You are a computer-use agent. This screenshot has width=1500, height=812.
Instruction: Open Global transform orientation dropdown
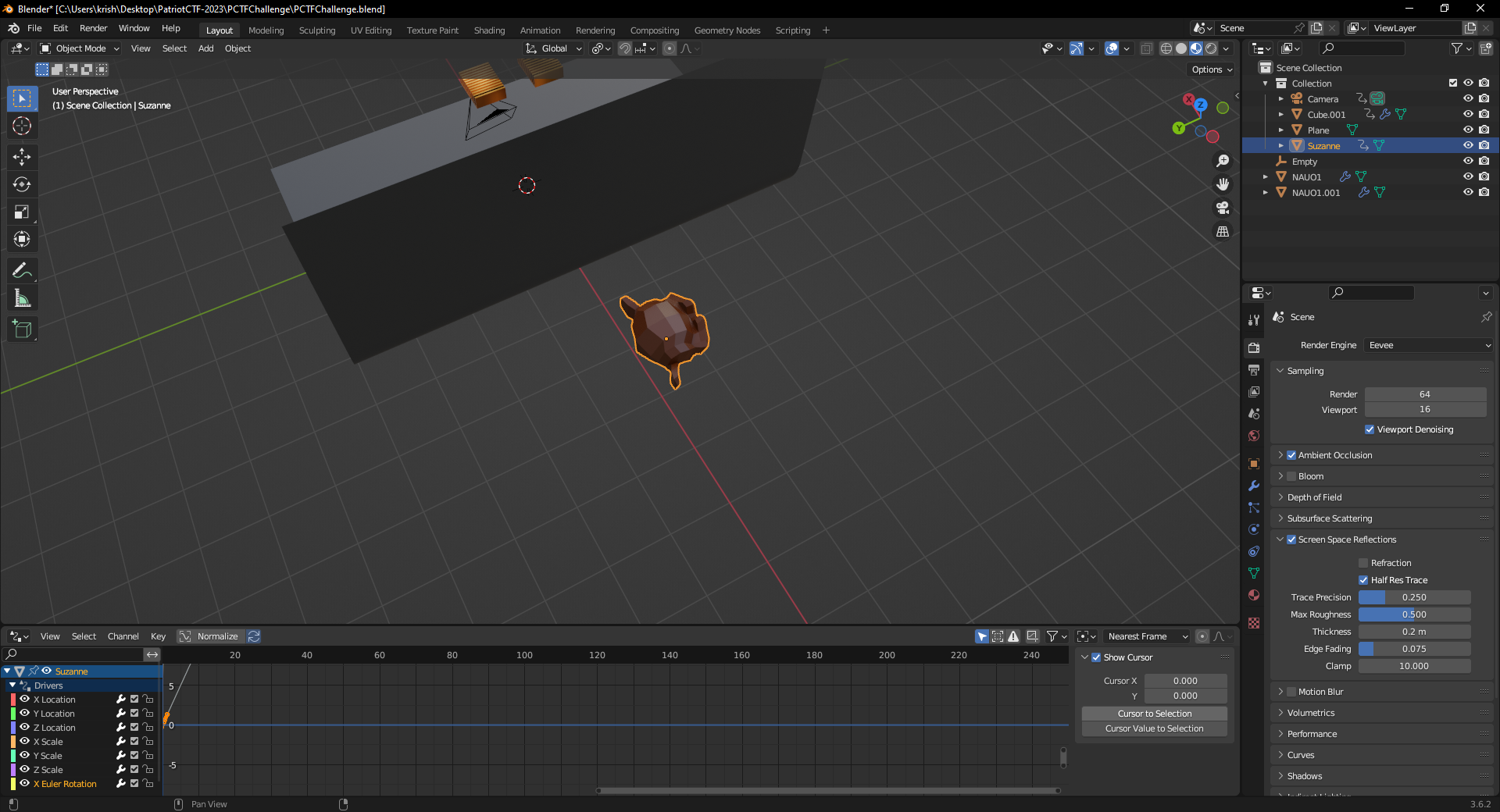554,48
